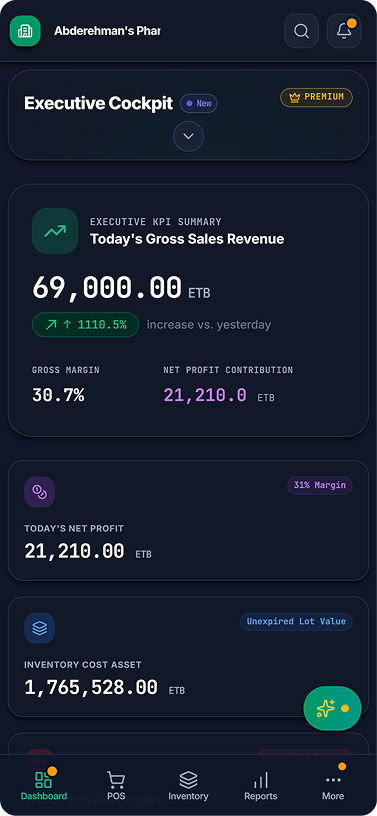This screenshot has width=377, height=816.
Task: Tap the purple coins net profit icon
Action: (x=40, y=492)
